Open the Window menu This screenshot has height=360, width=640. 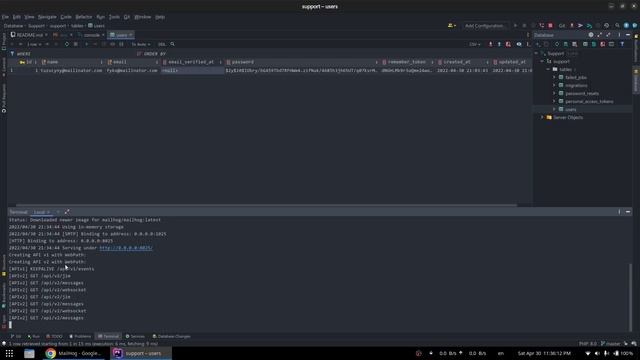(x=142, y=17)
